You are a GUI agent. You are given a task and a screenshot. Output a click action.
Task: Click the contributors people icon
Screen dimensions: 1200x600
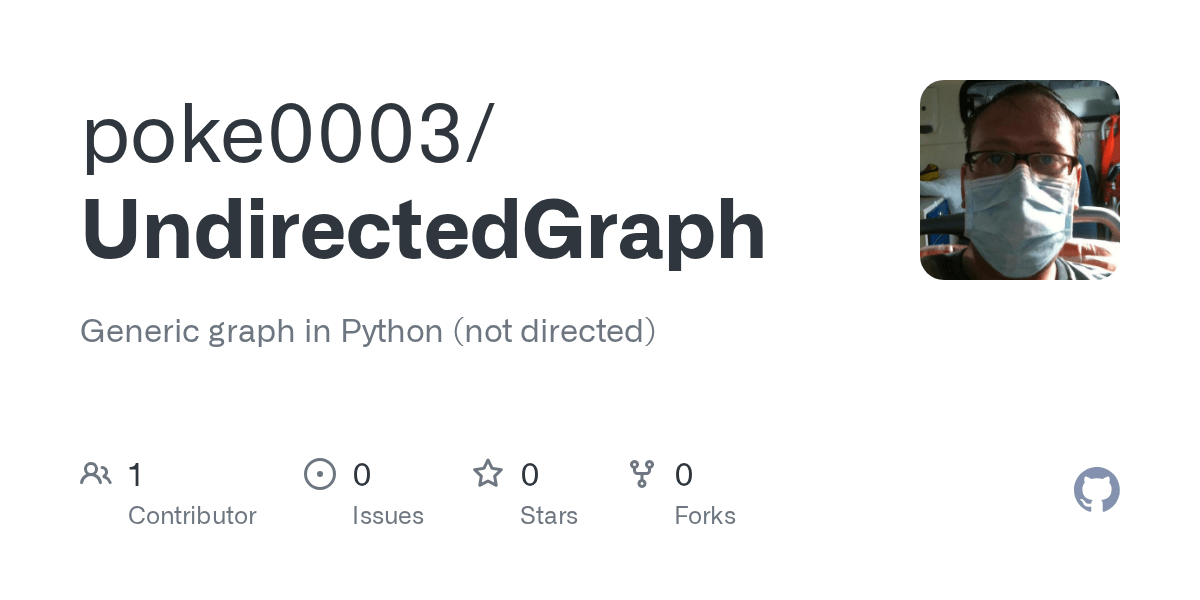pos(96,474)
